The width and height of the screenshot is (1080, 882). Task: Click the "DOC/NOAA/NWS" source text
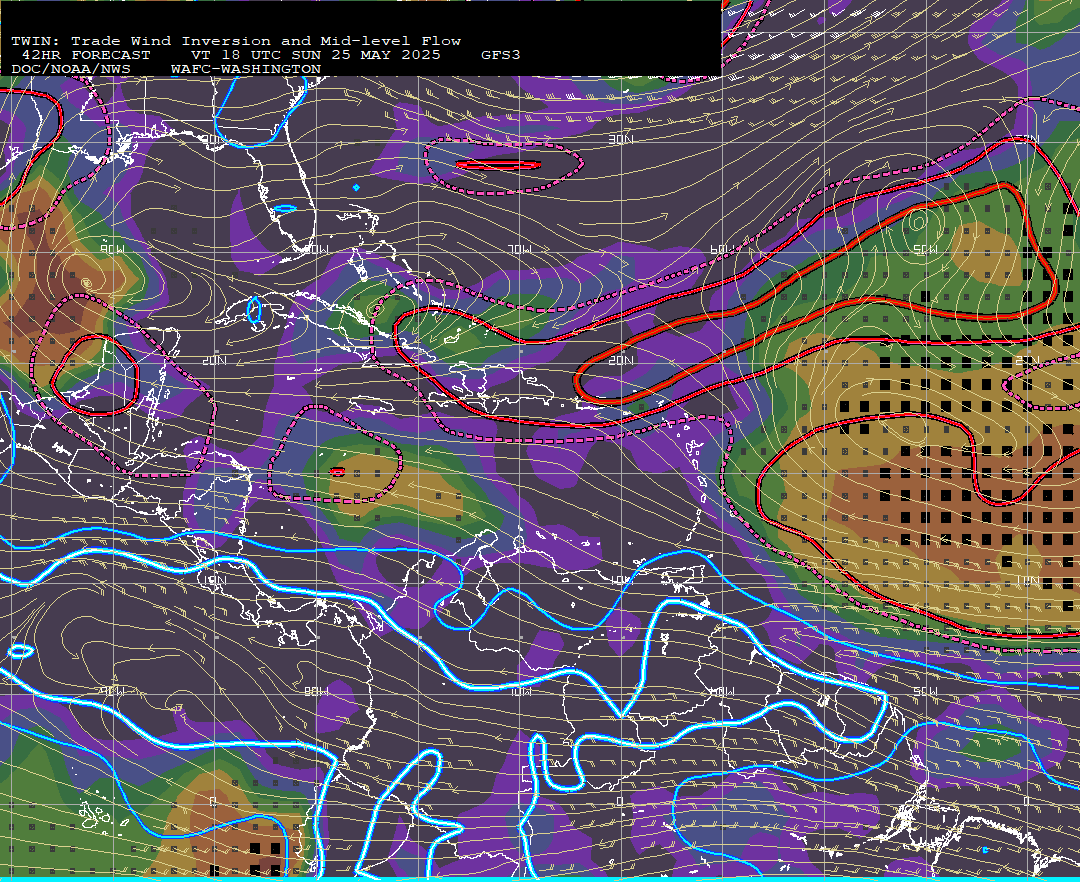(70, 70)
